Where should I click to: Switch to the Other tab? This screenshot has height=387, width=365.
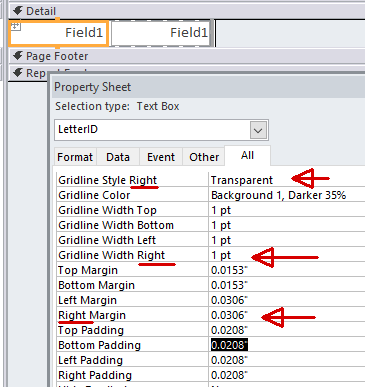click(204, 157)
